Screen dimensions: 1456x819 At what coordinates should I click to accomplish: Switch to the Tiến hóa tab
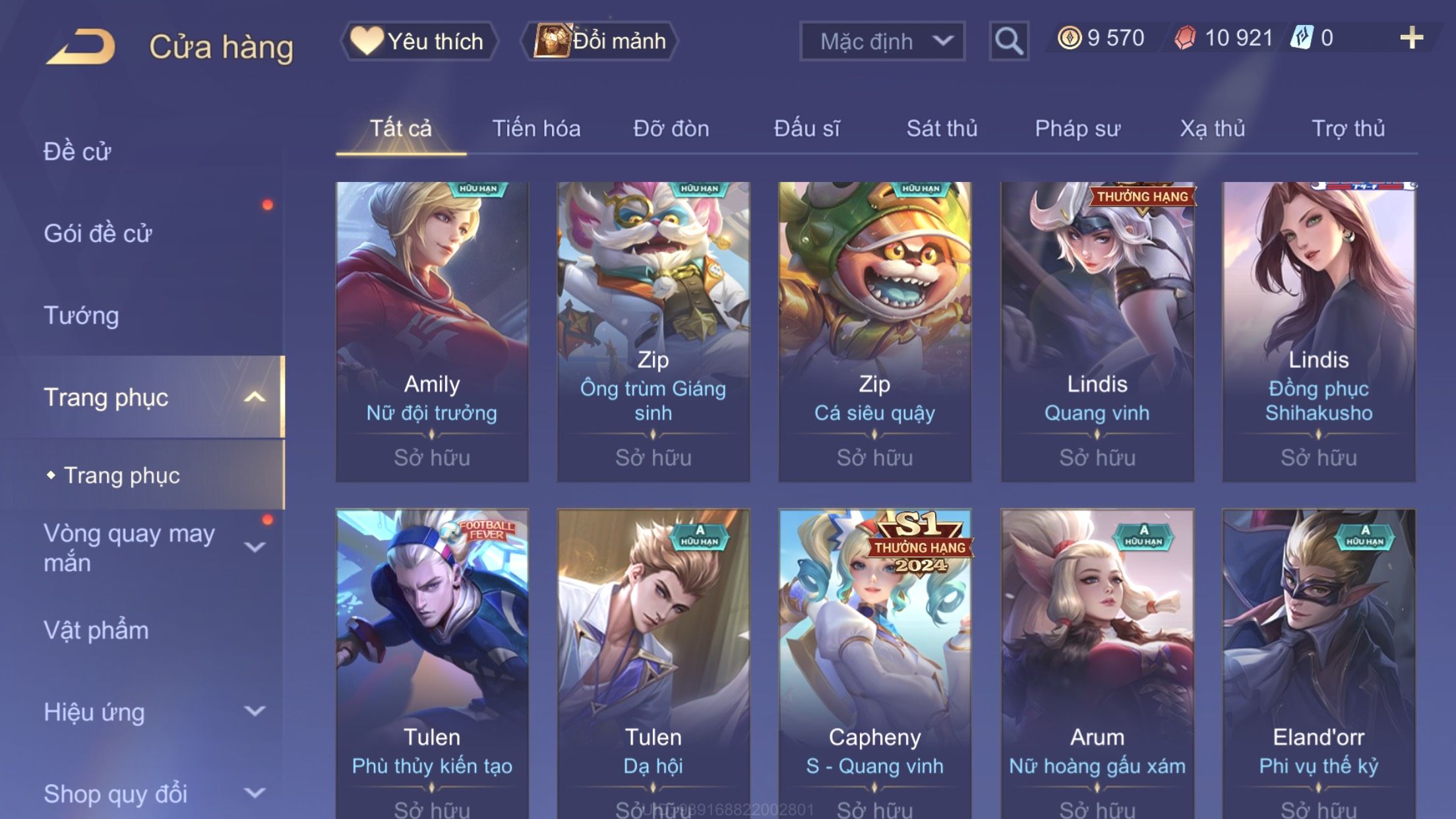coord(536,128)
